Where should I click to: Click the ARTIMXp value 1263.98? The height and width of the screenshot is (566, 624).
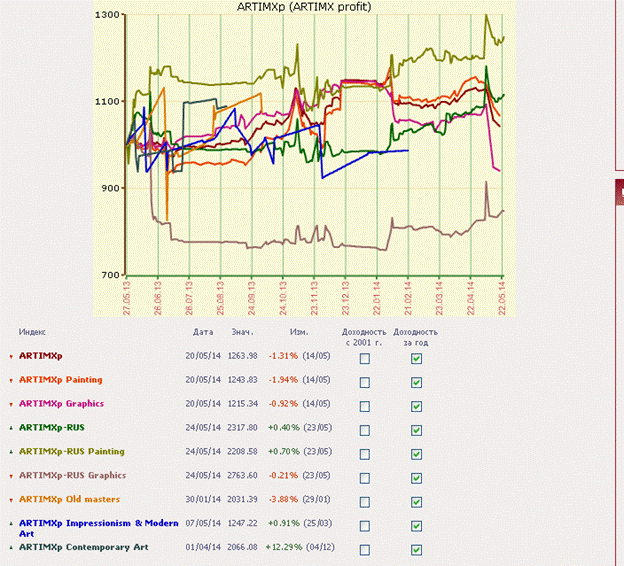point(242,356)
